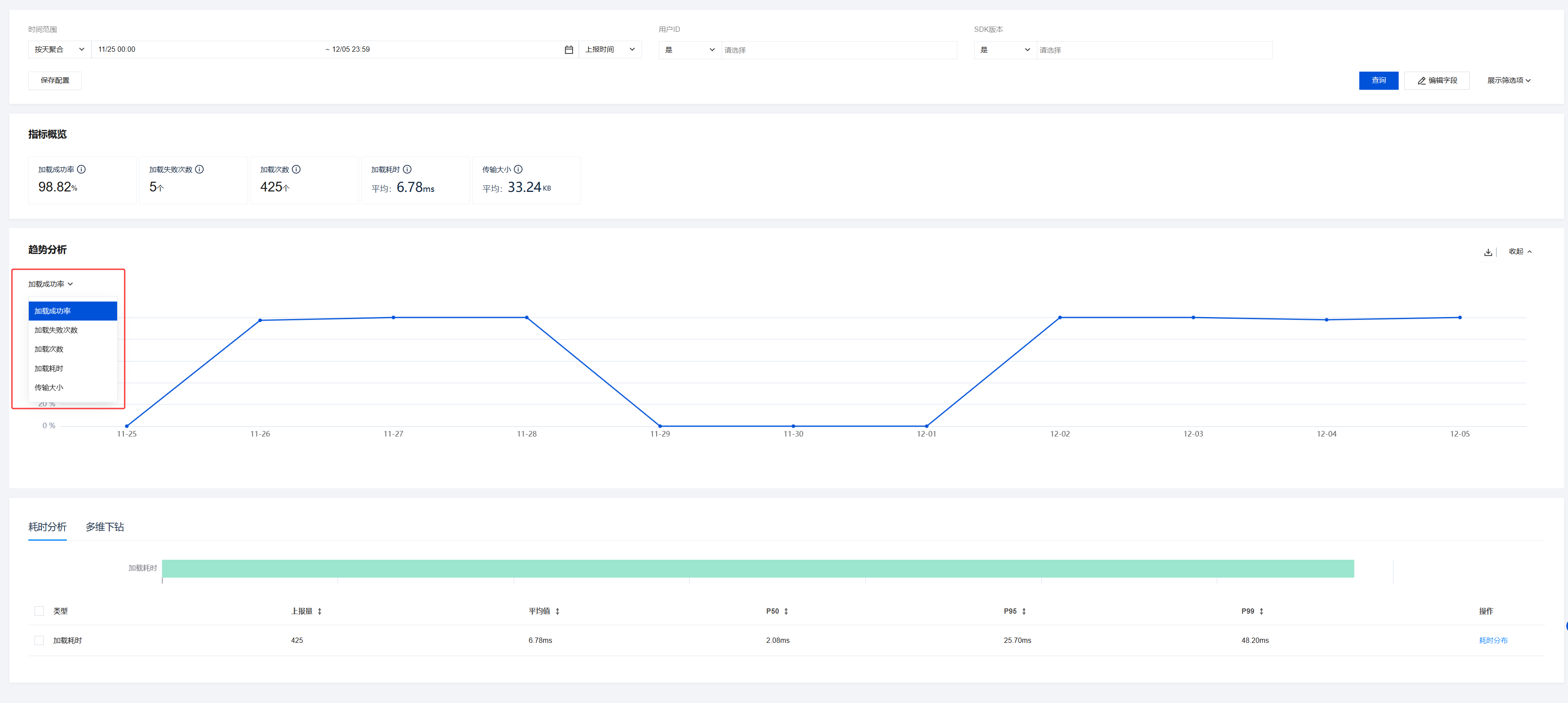Click info icon beside 加载耗时 metric

click(407, 169)
